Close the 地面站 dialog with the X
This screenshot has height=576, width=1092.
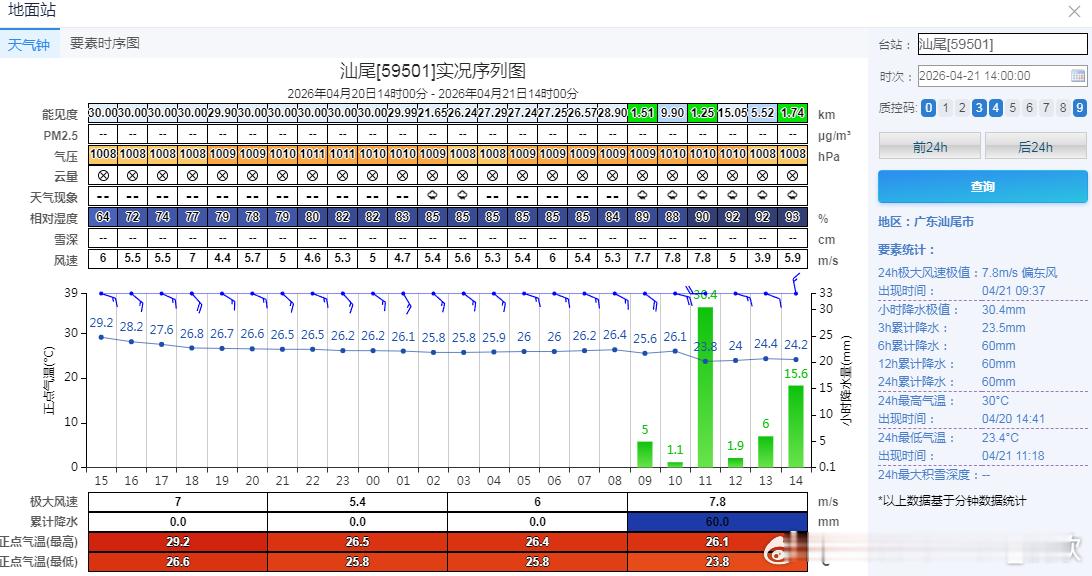click(1075, 11)
